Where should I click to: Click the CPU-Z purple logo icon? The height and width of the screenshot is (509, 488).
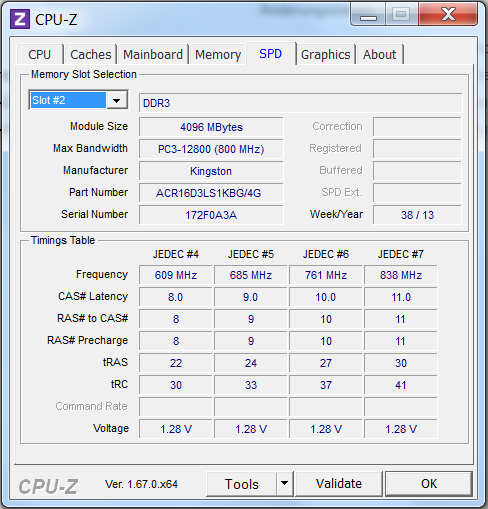pyautogui.click(x=20, y=19)
